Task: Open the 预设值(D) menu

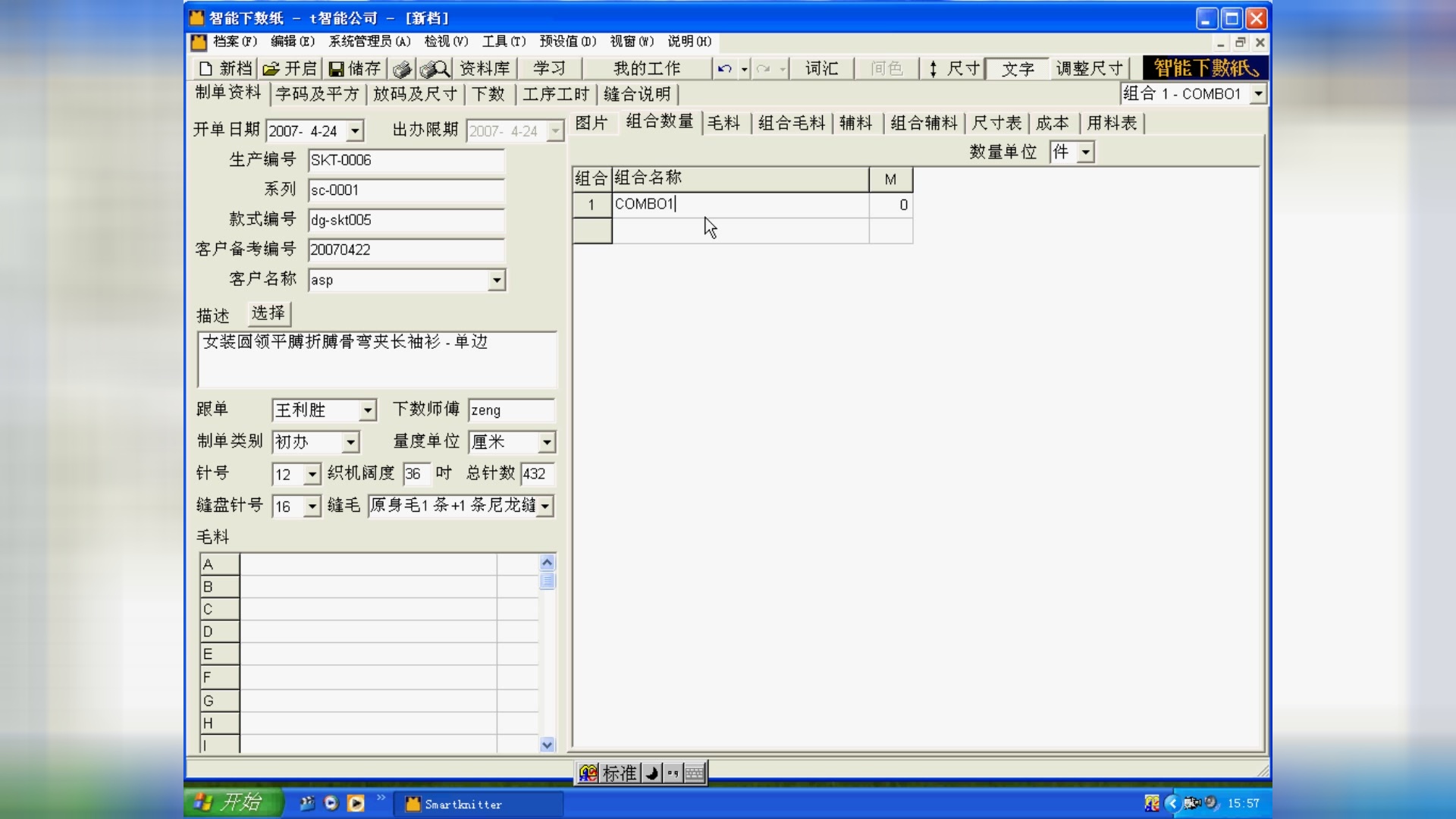Action: (x=568, y=42)
